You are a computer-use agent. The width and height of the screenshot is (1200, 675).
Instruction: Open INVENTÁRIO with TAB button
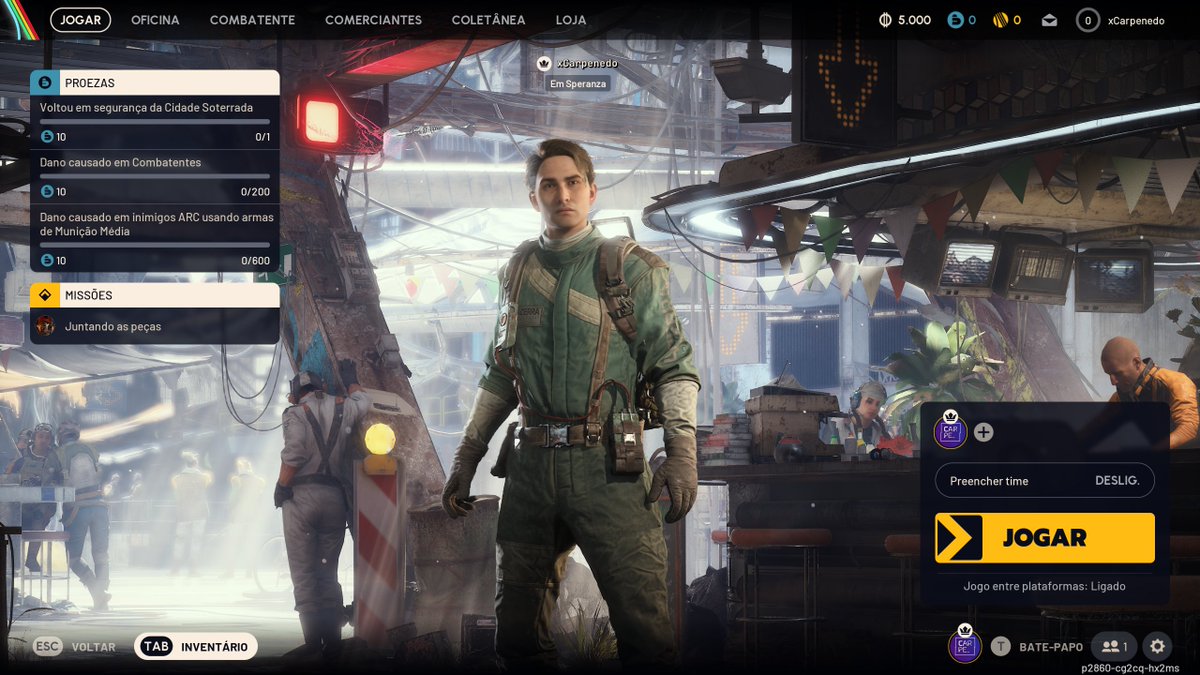[x=196, y=647]
